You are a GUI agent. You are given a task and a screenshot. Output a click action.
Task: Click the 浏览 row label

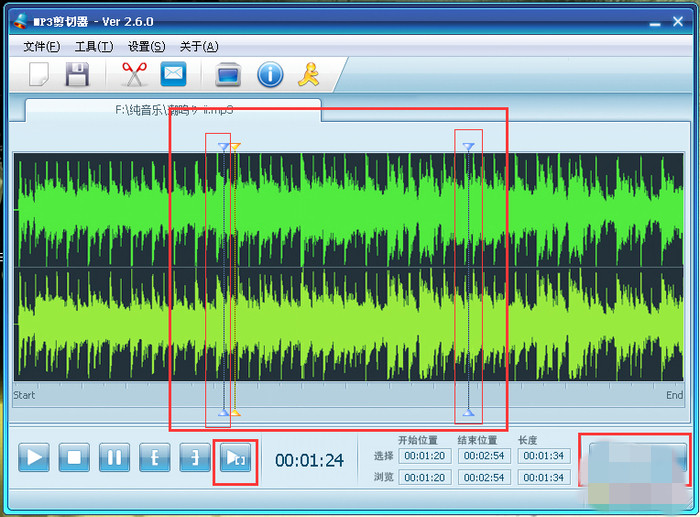tap(383, 477)
